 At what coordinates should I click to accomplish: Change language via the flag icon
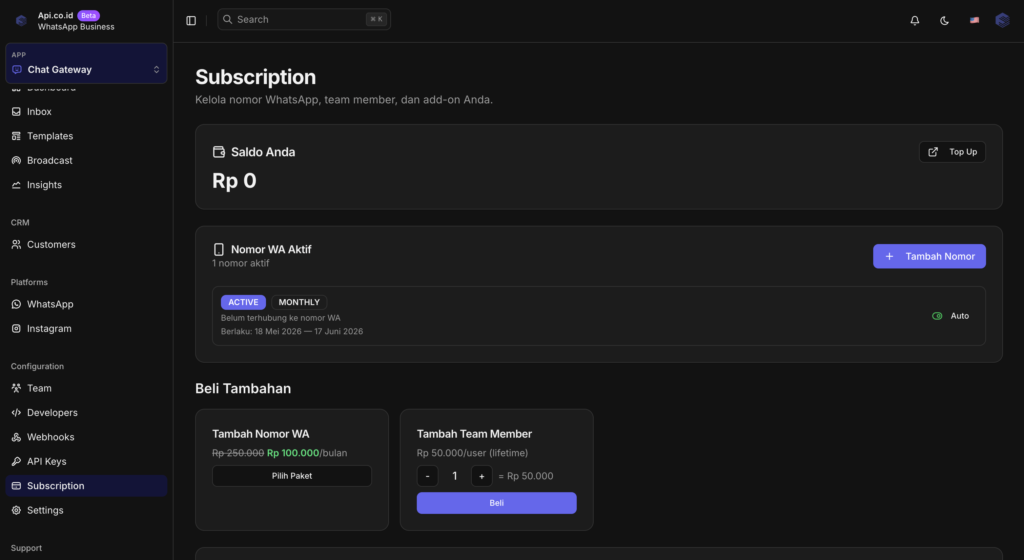974,20
